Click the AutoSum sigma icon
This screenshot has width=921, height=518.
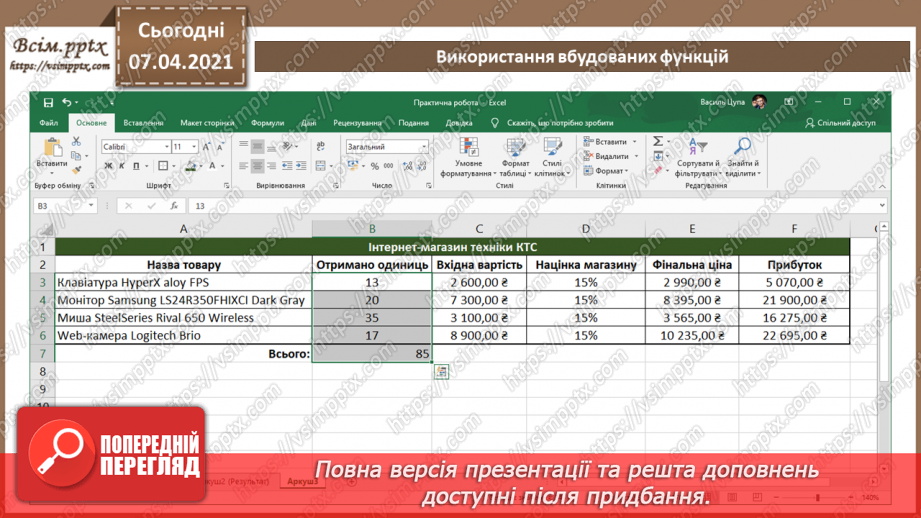[658, 142]
